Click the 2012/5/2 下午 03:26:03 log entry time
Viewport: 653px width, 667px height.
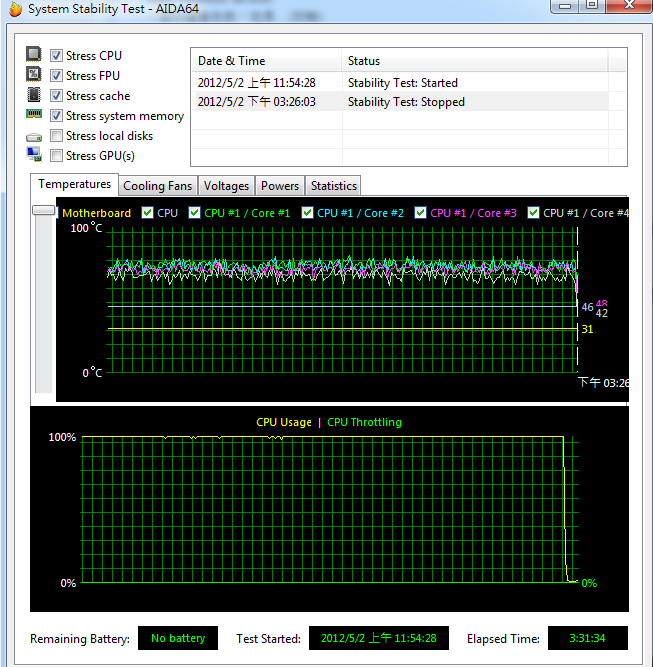[257, 102]
